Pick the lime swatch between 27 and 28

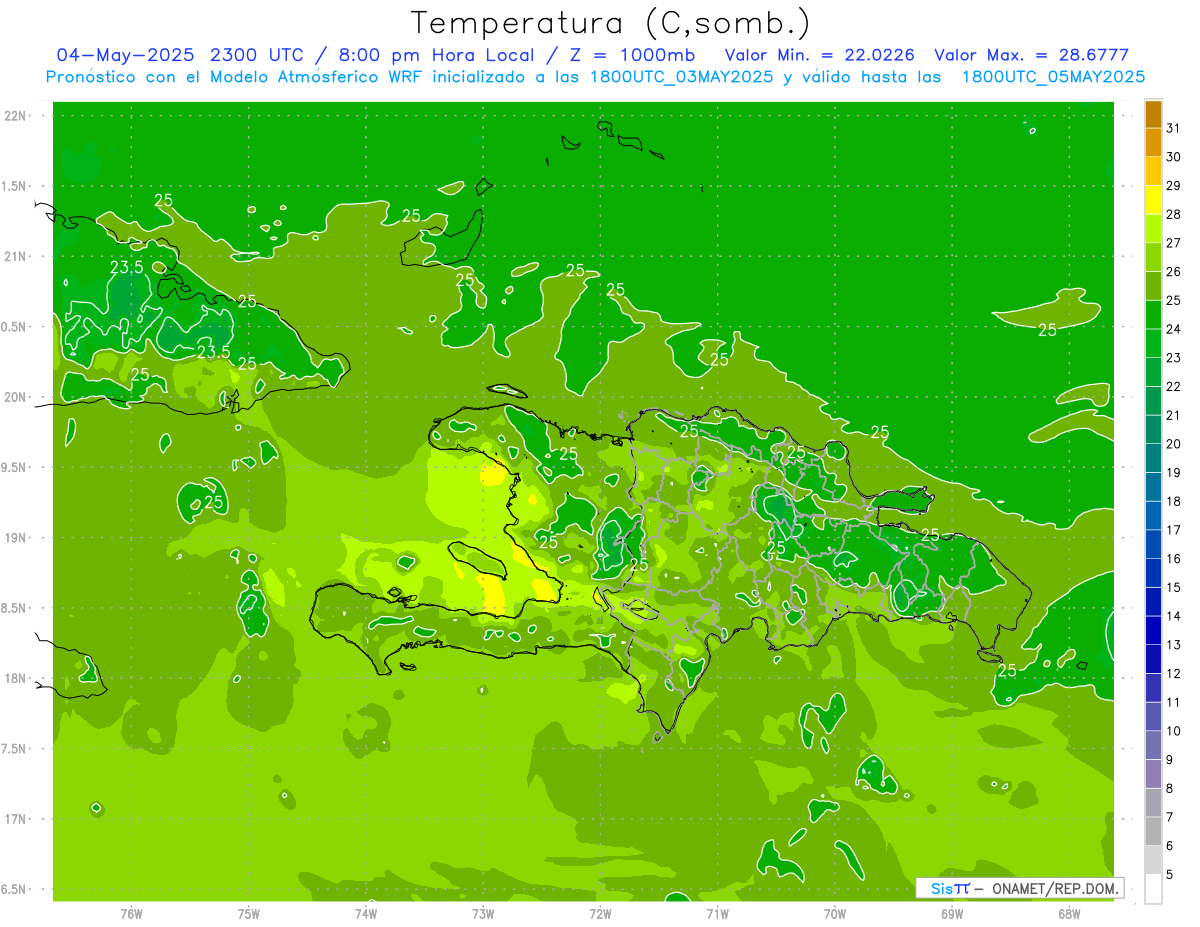(1153, 228)
